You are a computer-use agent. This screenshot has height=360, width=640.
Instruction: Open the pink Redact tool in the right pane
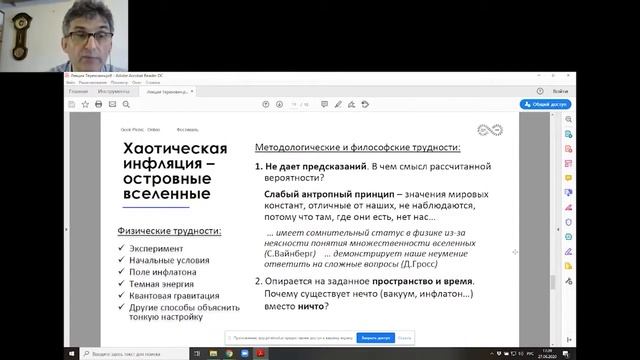click(569, 207)
